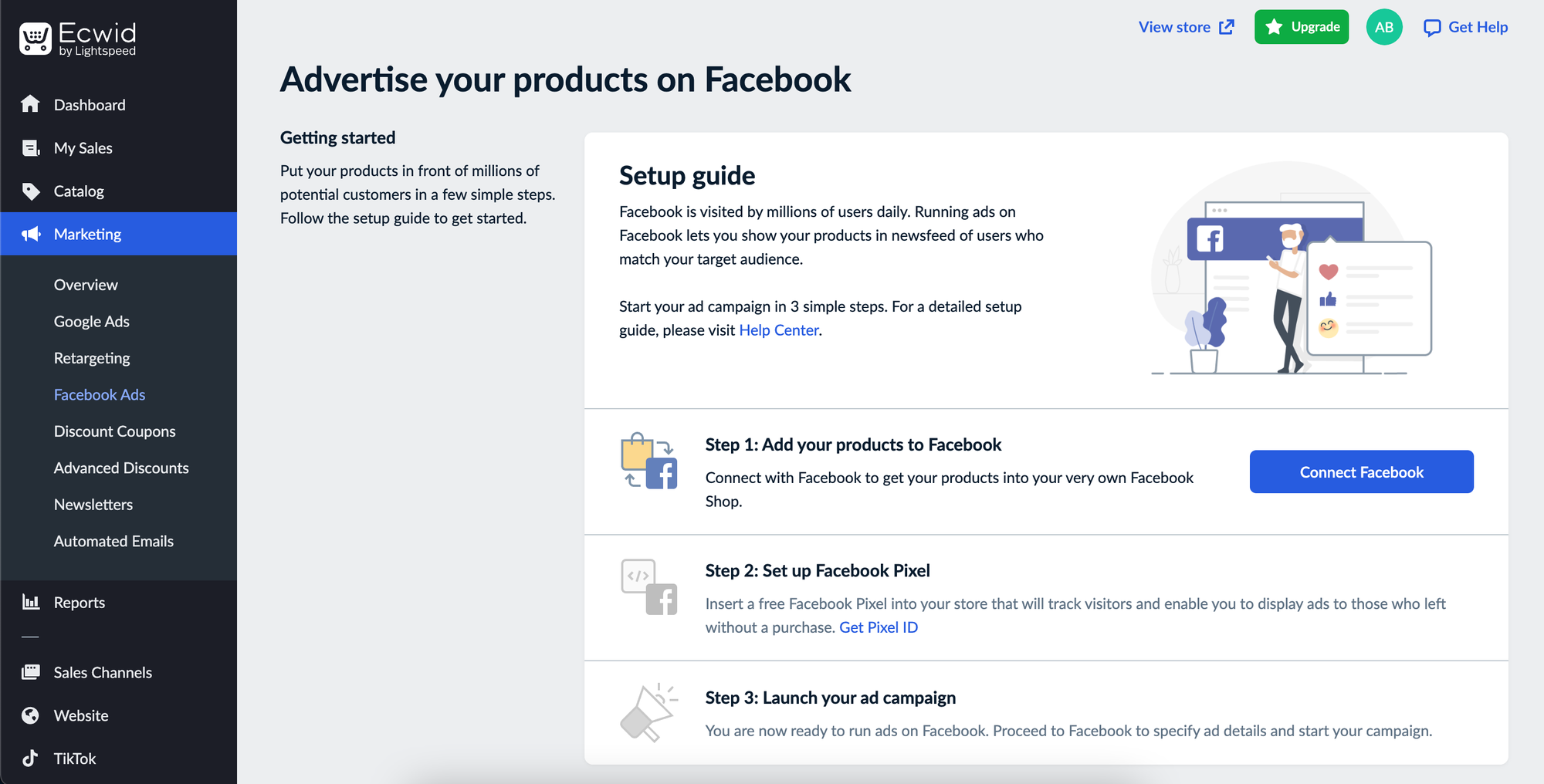Open the Help Center link
The width and height of the screenshot is (1544, 784).
click(778, 329)
